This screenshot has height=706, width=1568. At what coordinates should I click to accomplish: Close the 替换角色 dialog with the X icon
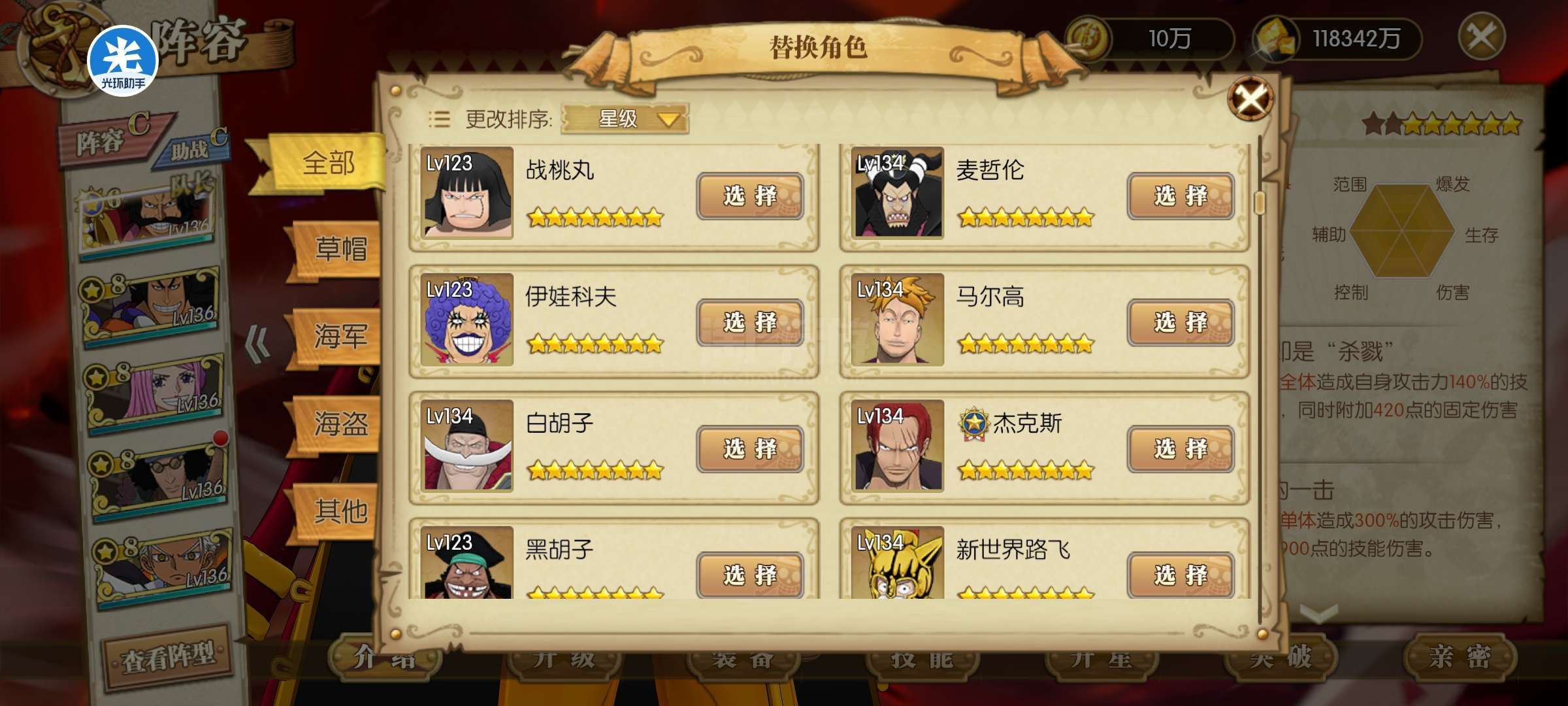pos(1250,99)
